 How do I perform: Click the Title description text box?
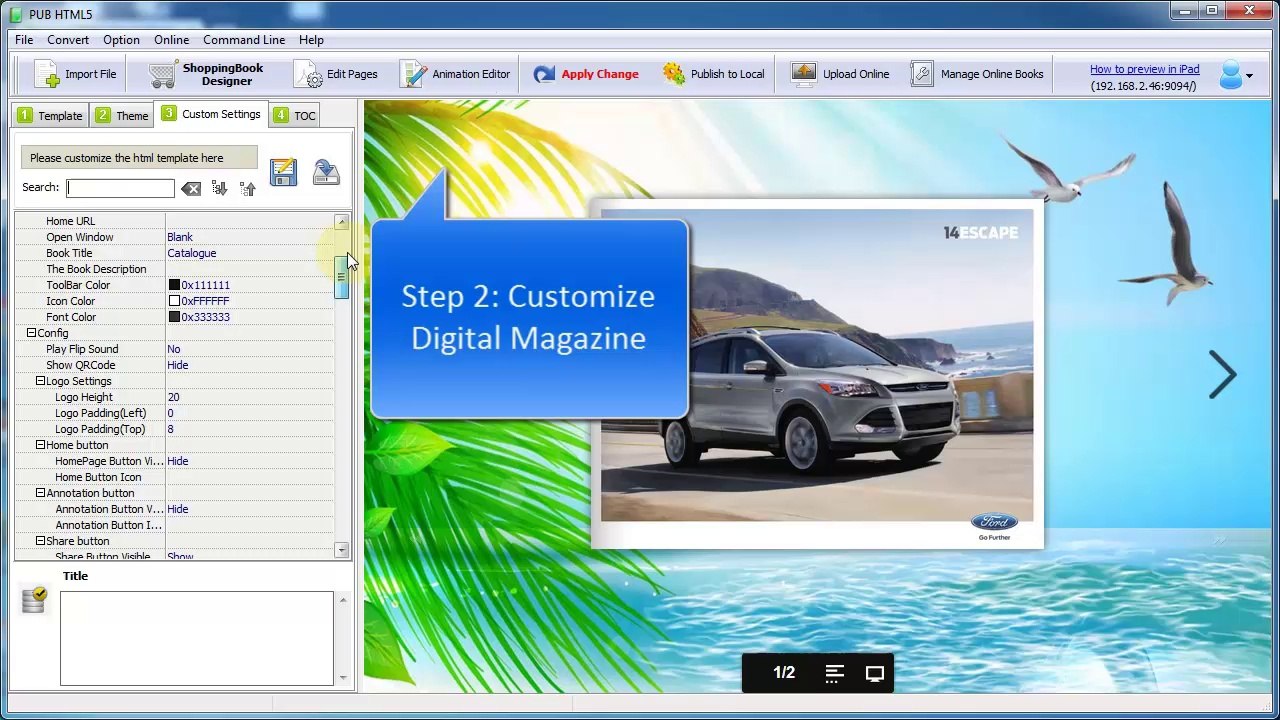[196, 638]
